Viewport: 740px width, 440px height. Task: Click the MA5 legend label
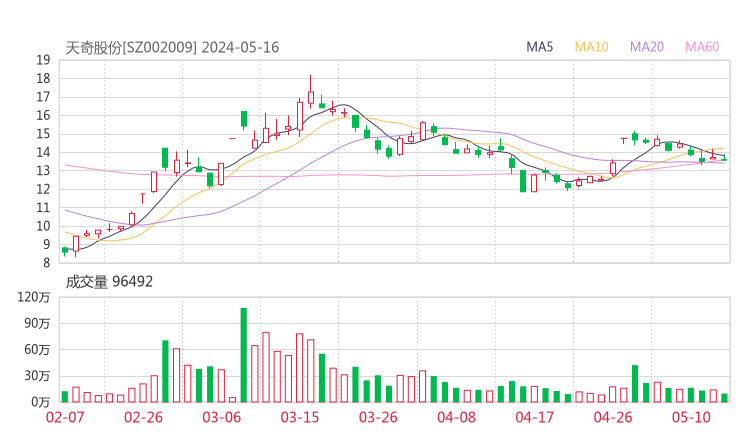[x=539, y=47]
